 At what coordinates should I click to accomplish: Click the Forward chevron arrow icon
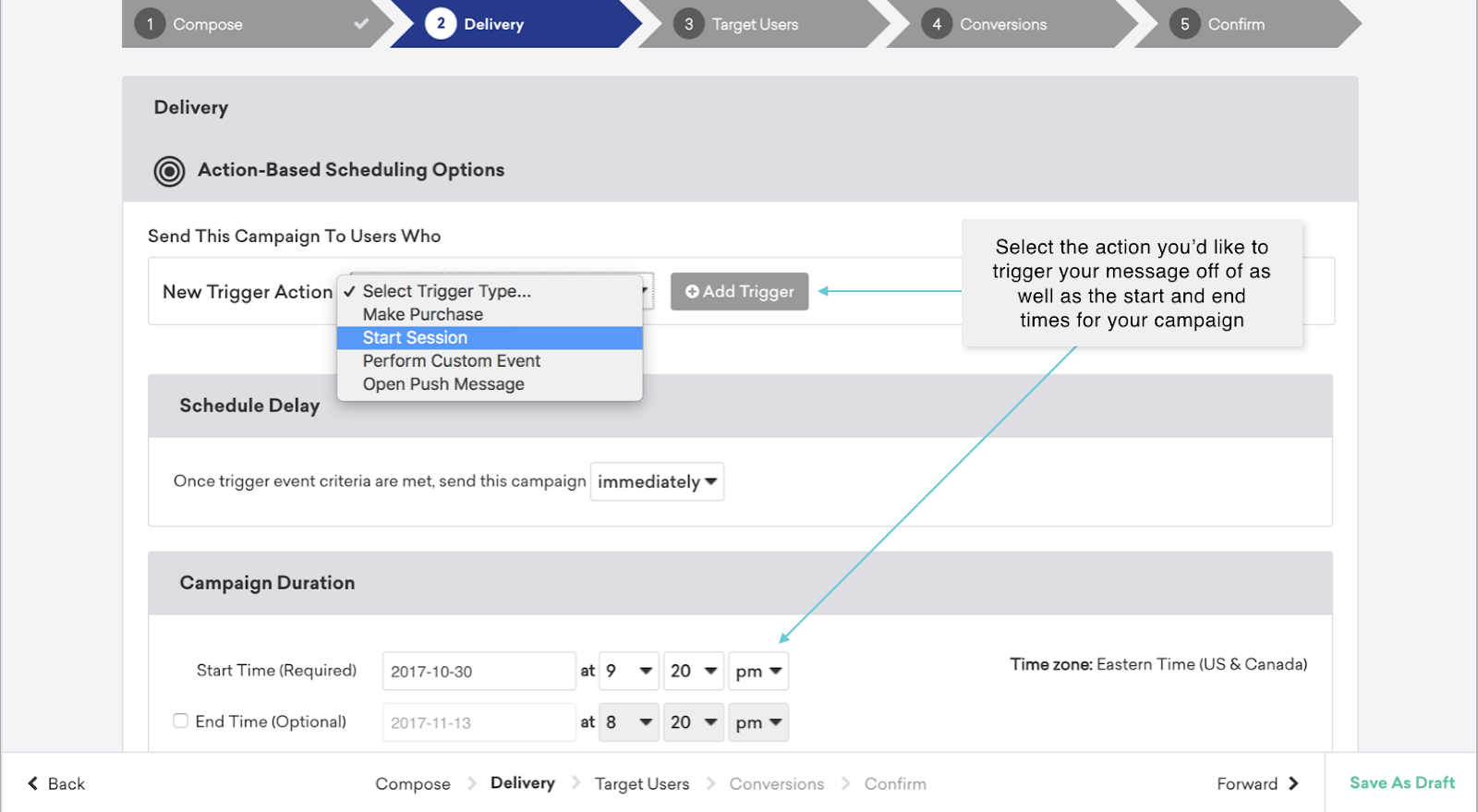1293,783
